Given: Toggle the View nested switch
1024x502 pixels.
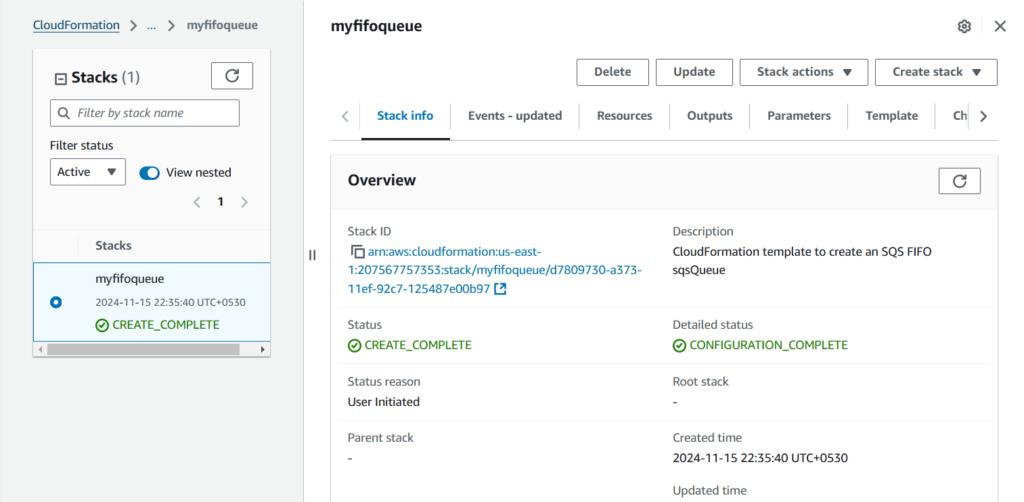Looking at the screenshot, I should (150, 173).
